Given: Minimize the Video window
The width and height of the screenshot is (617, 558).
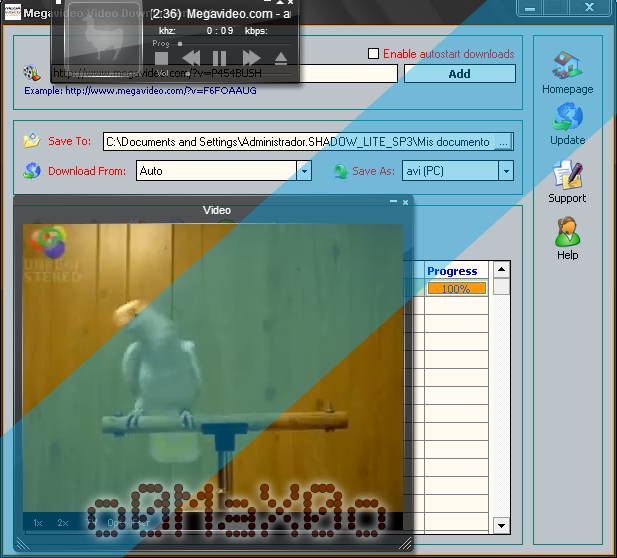Looking at the screenshot, I should [393, 202].
